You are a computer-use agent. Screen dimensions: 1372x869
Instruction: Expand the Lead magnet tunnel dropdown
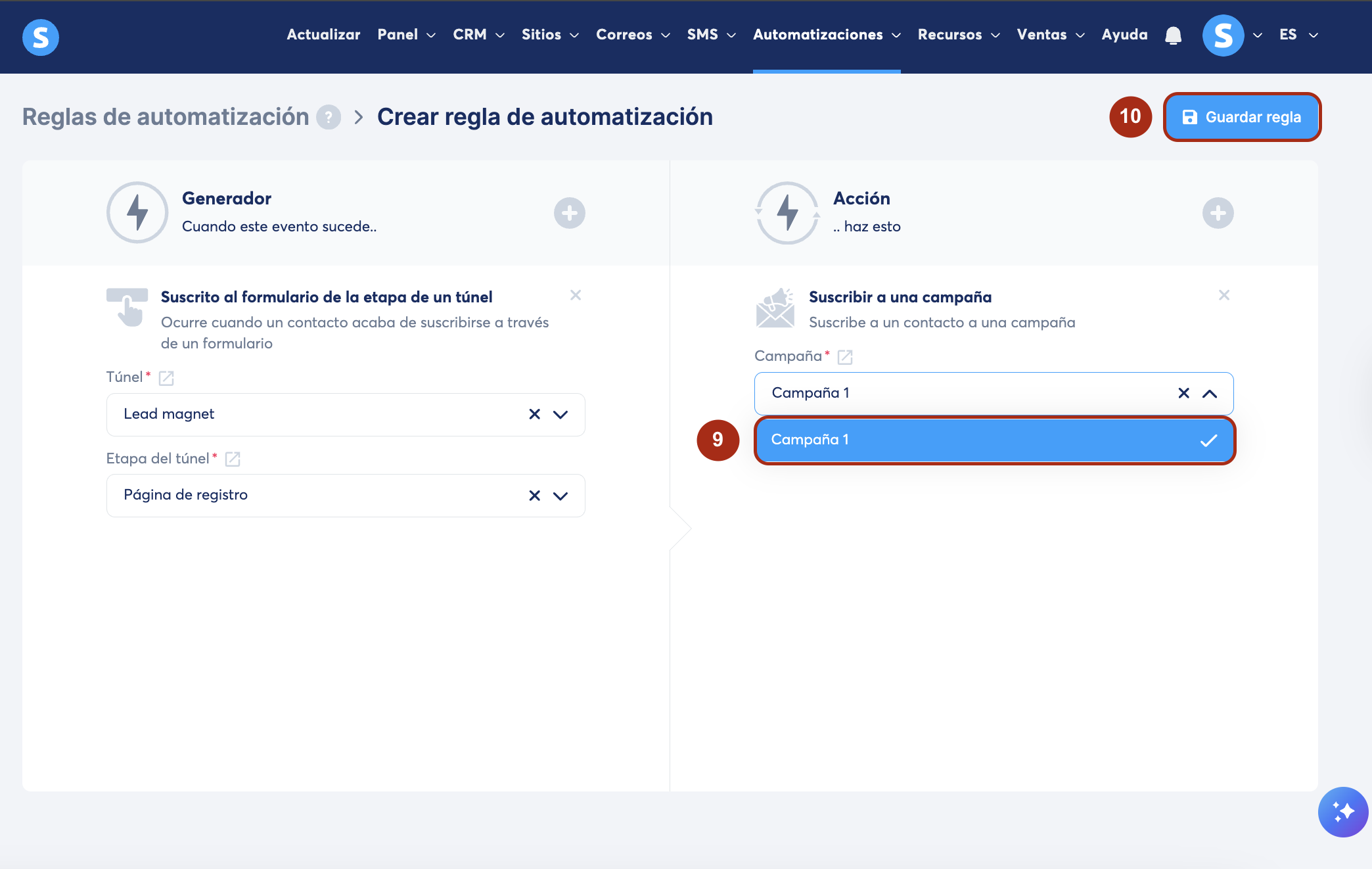[x=560, y=414]
